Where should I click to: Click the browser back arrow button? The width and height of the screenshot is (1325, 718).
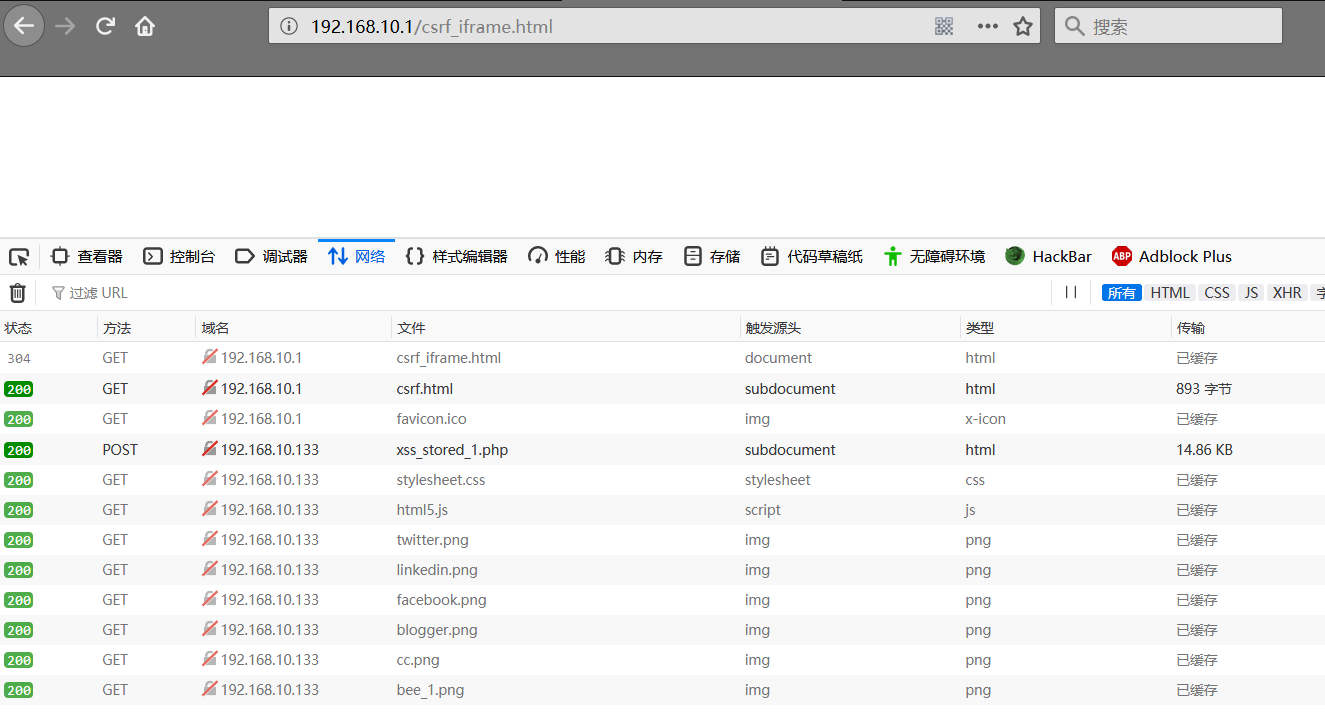[24, 27]
